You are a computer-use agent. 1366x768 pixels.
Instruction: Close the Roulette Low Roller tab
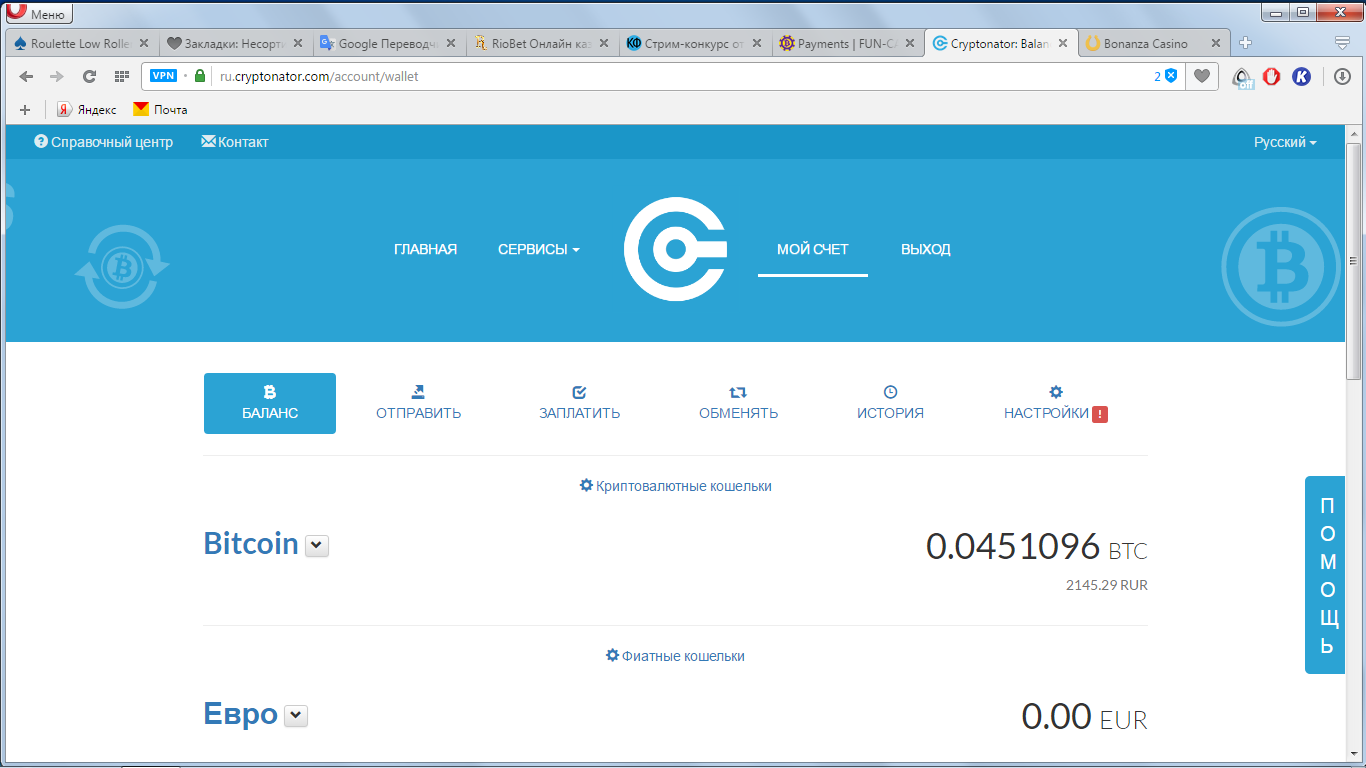tap(144, 44)
